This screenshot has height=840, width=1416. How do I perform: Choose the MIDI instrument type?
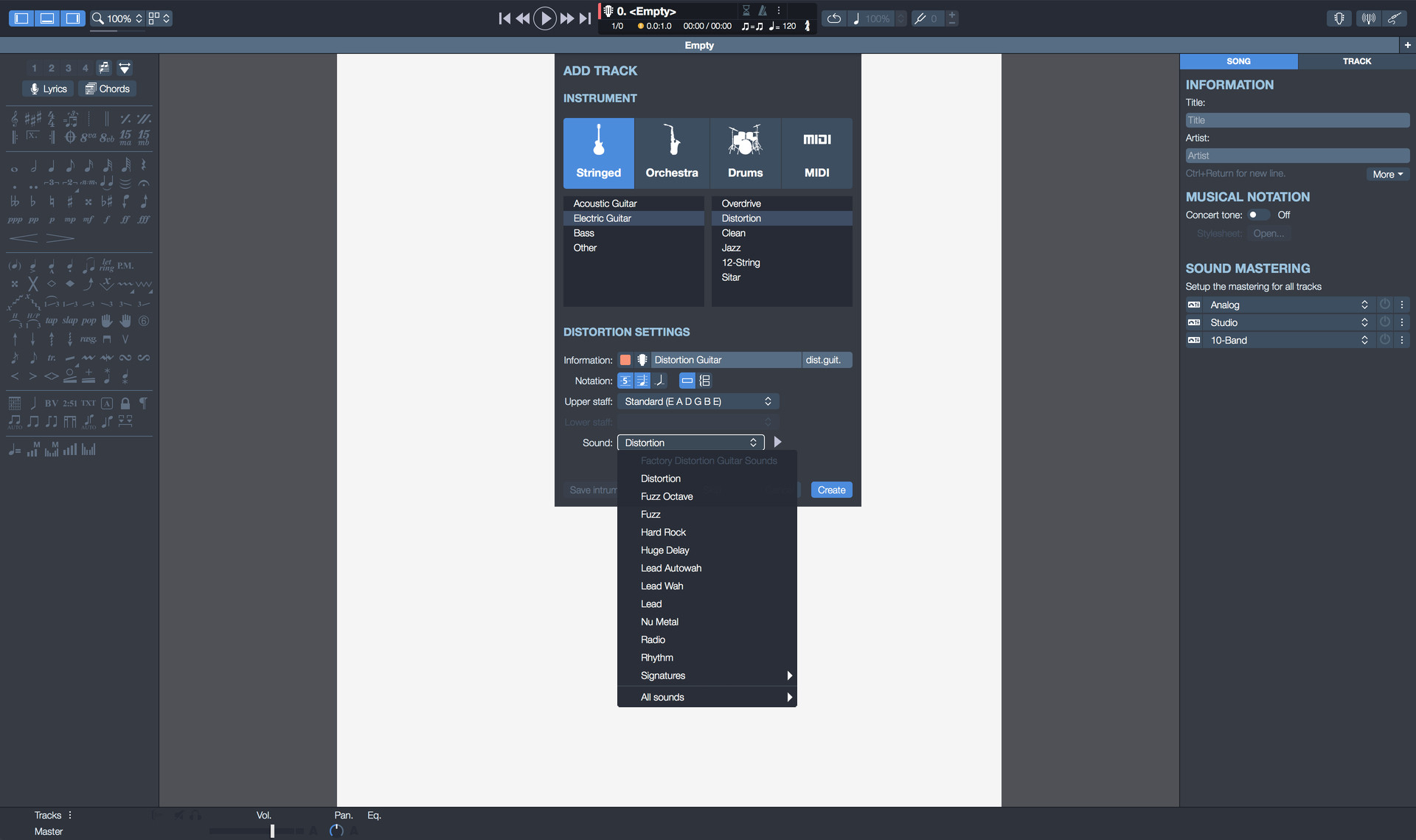point(816,153)
